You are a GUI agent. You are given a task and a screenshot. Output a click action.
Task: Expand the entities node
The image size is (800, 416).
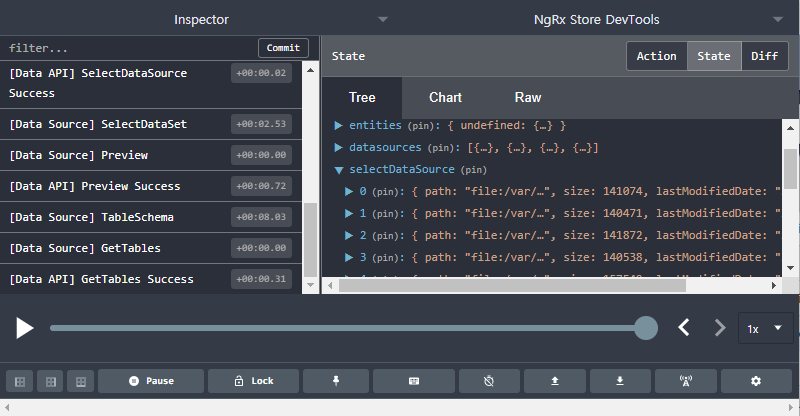[338, 126]
